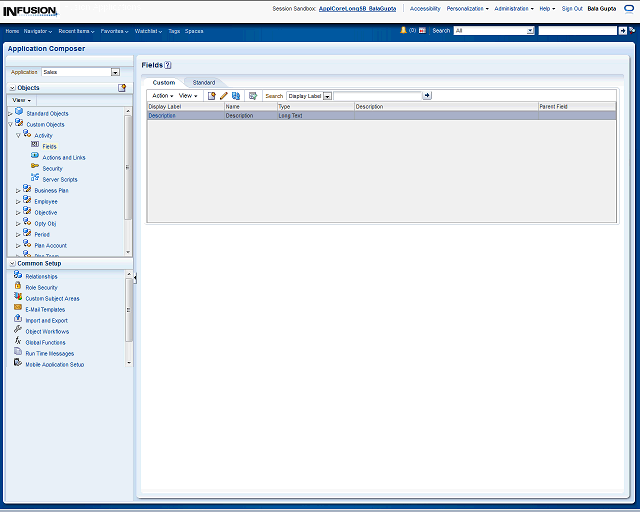640x512 pixels.
Task: Click the new object icon in Objects header
Action: coord(122,88)
